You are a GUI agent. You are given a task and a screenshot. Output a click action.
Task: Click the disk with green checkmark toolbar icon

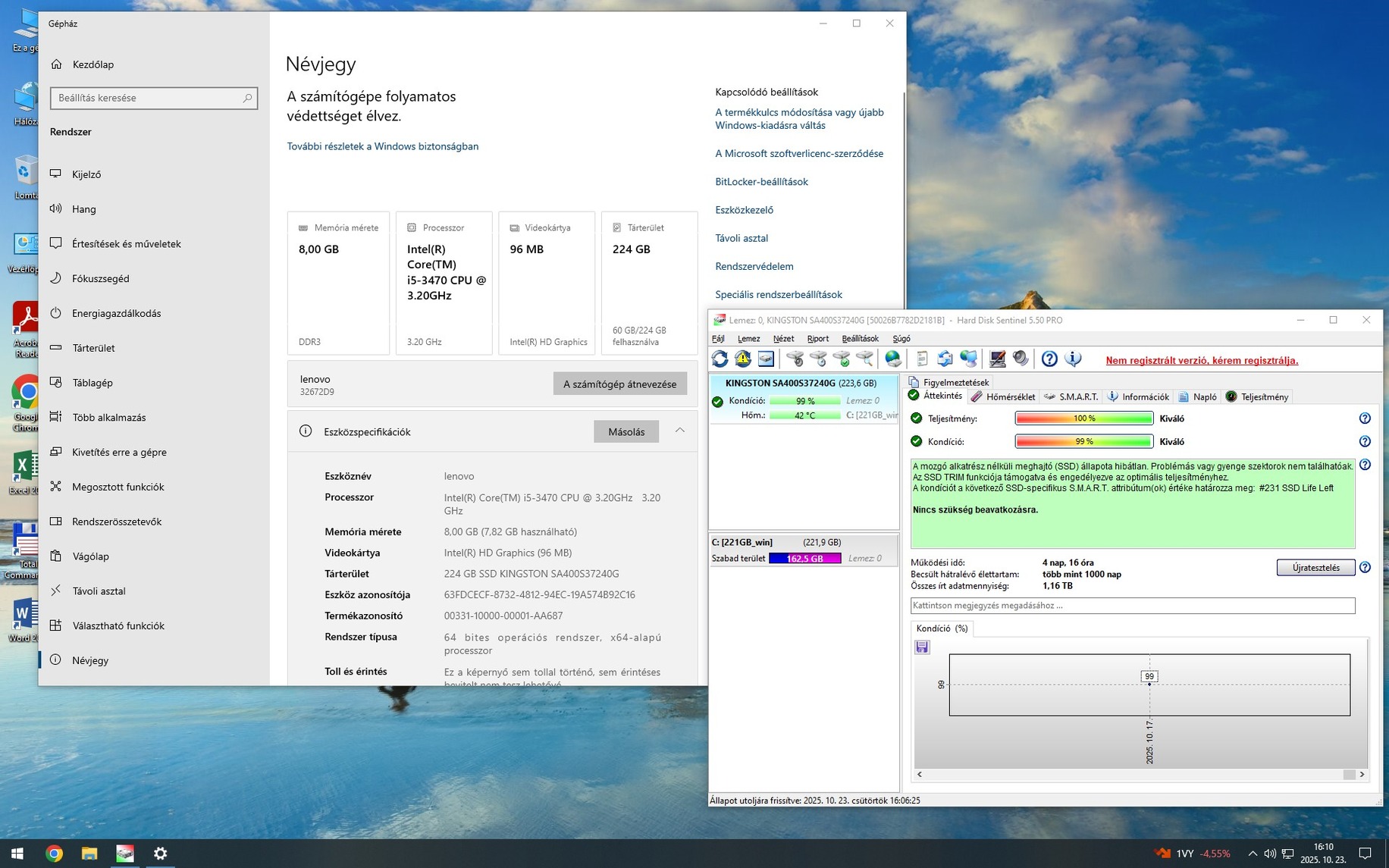842,359
